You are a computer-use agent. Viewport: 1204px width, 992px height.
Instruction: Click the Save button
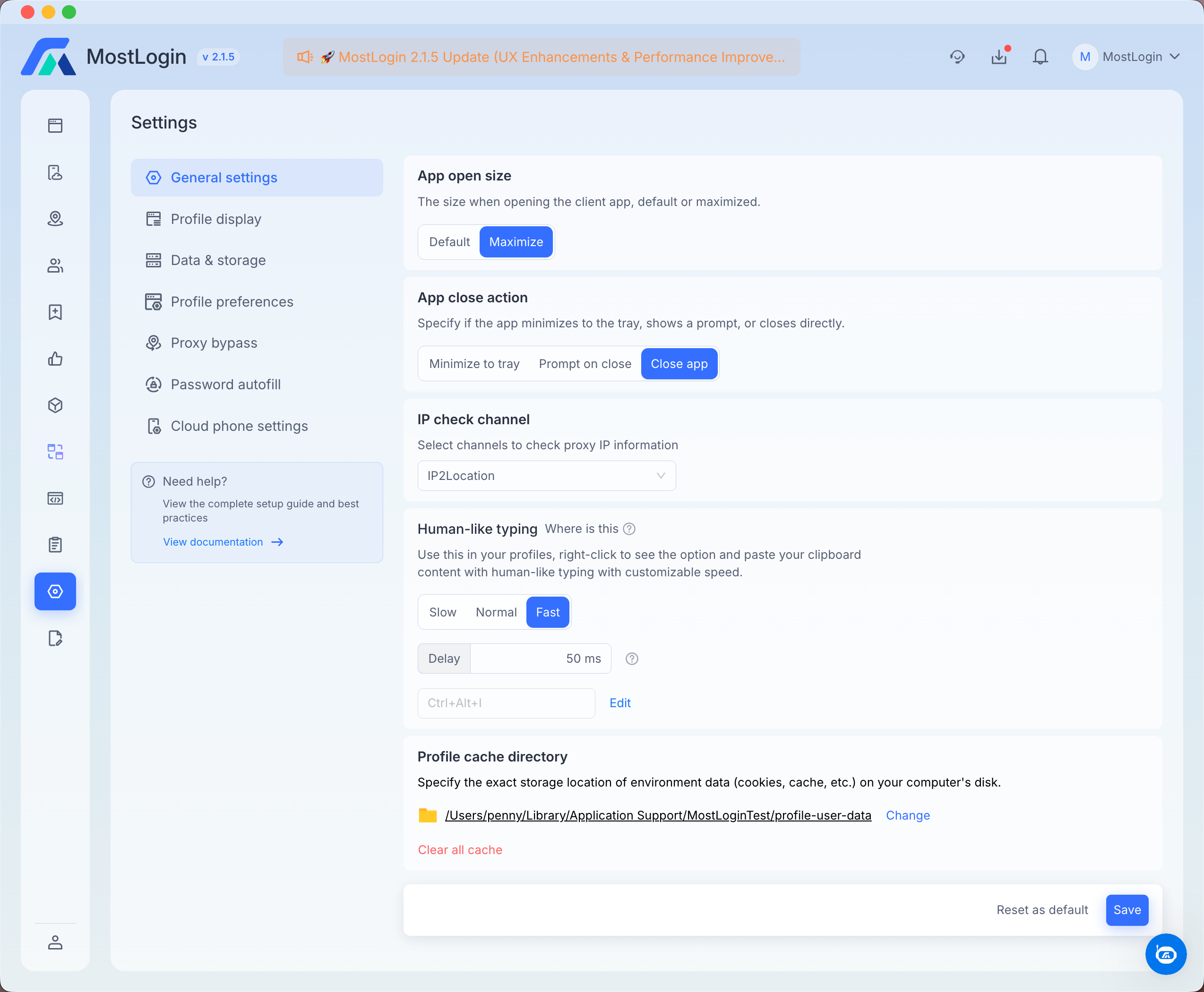coord(1127,910)
